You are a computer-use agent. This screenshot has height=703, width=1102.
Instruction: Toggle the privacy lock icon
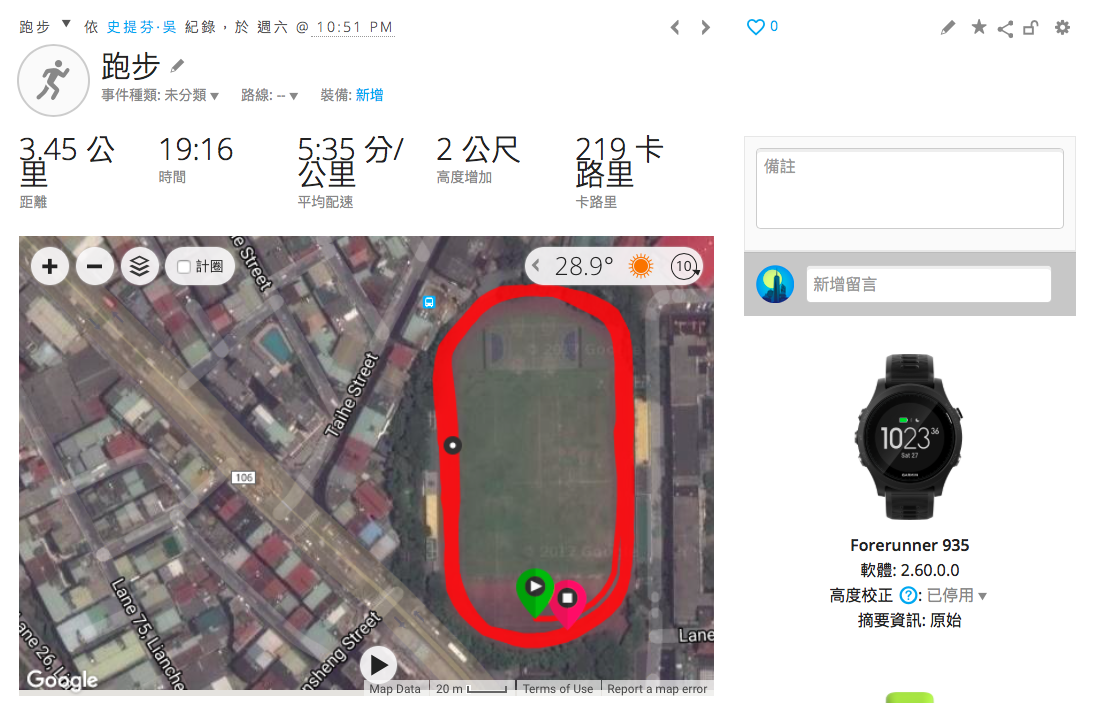pos(1031,27)
